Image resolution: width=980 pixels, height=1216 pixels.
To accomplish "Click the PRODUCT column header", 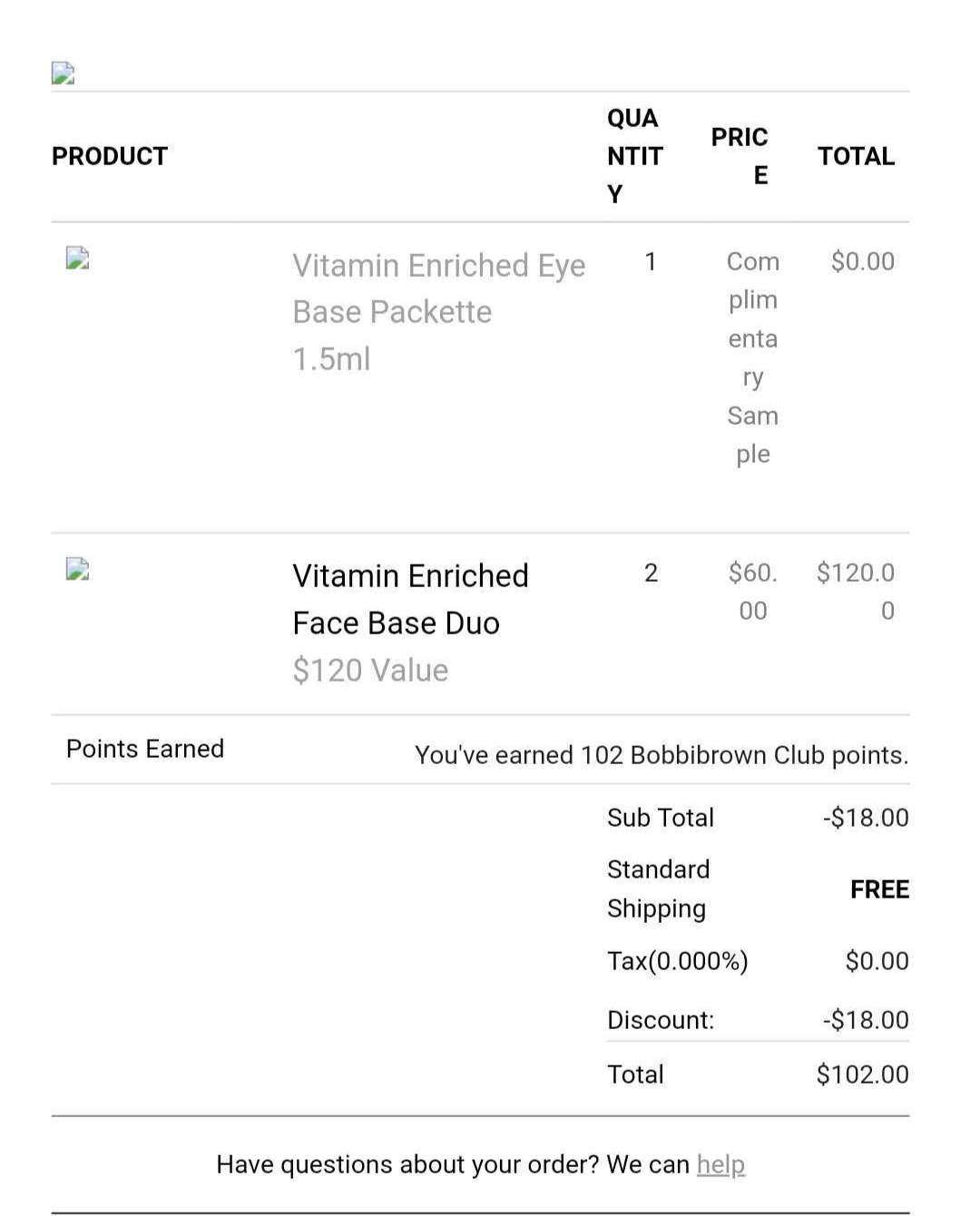I will click(110, 156).
